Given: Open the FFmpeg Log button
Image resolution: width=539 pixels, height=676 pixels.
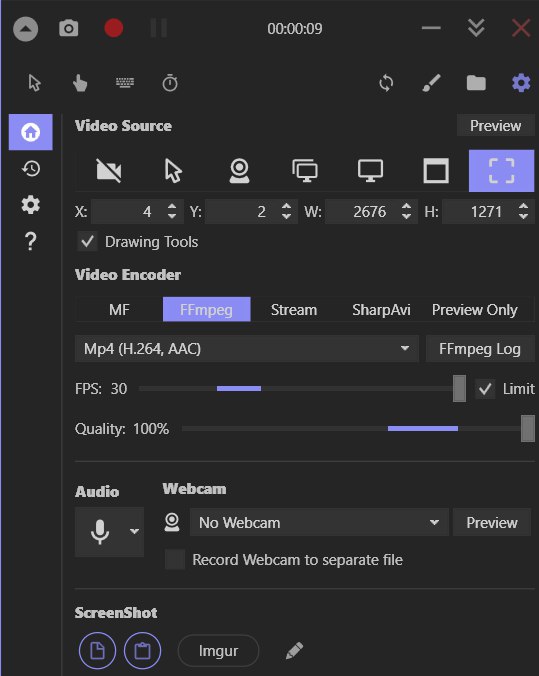Looking at the screenshot, I should click(480, 348).
